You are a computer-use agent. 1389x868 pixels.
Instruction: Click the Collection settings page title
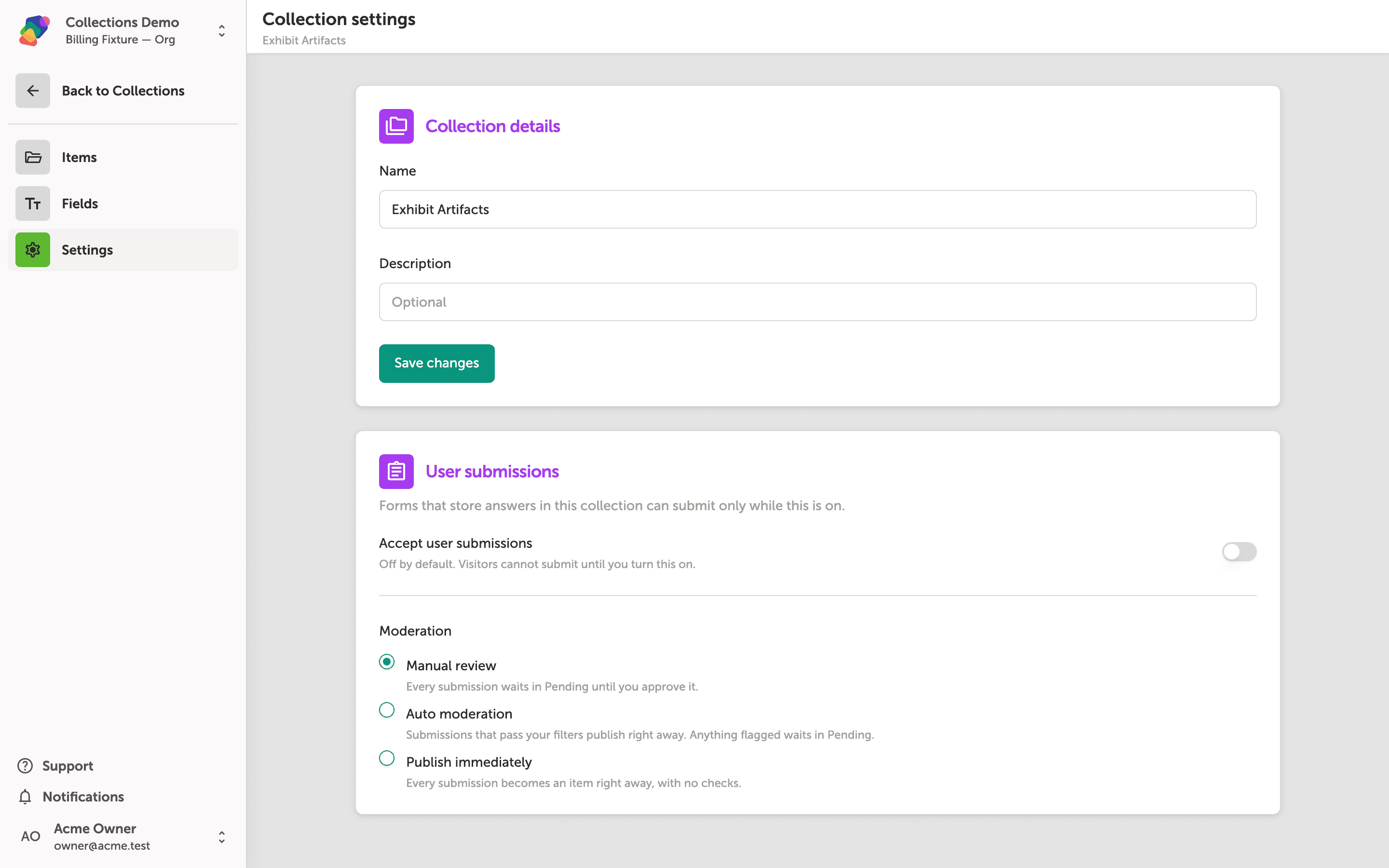point(339,19)
